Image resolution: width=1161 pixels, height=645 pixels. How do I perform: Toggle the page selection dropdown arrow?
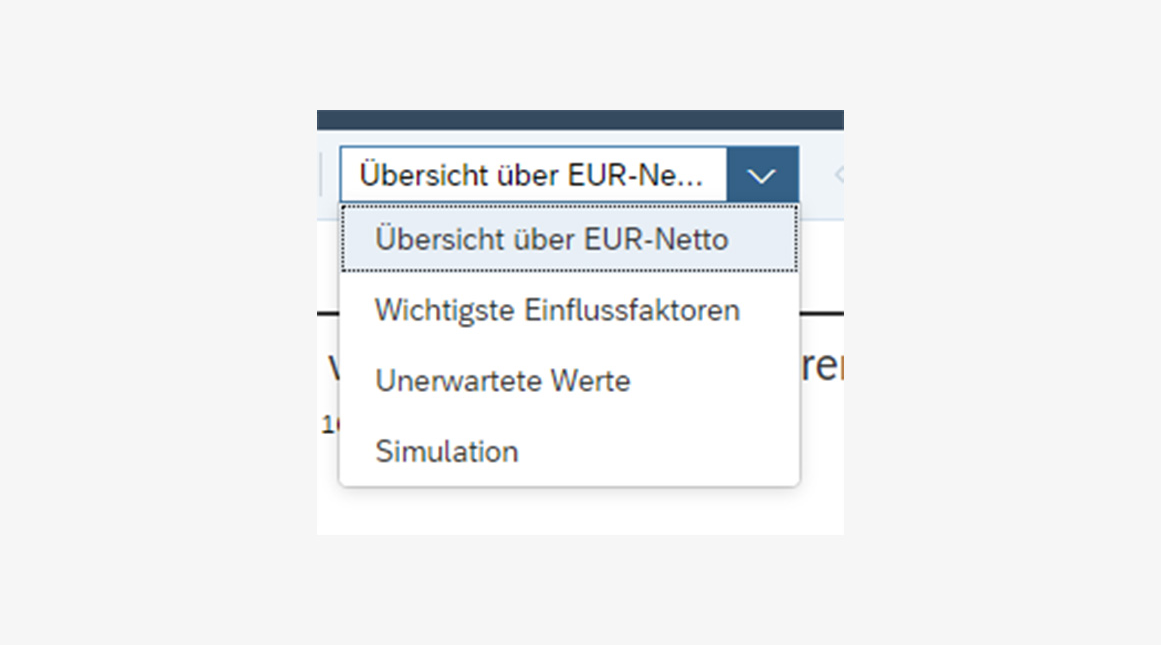pos(762,175)
